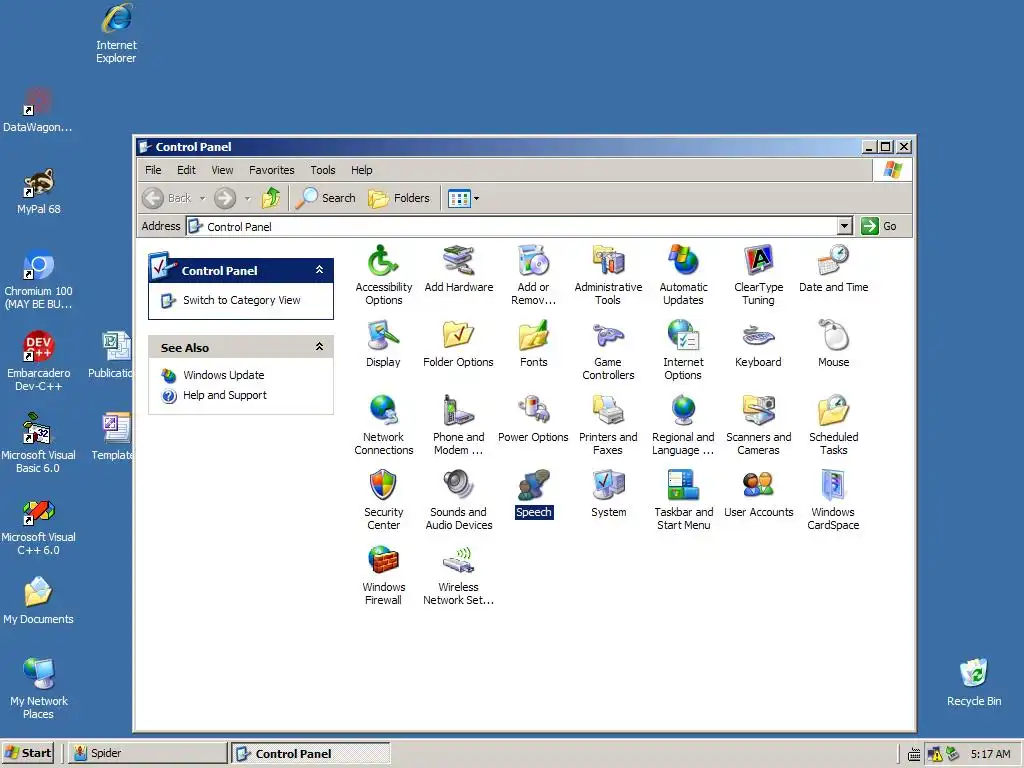Image resolution: width=1024 pixels, height=768 pixels.
Task: Click the Start button
Action: pyautogui.click(x=27, y=753)
